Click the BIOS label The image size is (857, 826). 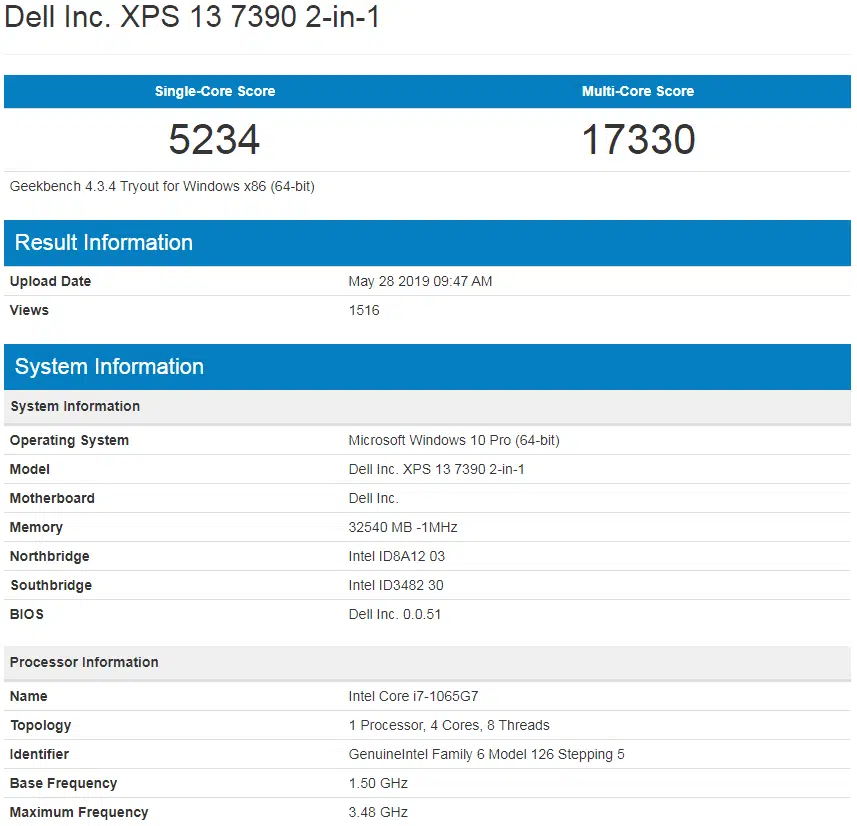tap(26, 614)
